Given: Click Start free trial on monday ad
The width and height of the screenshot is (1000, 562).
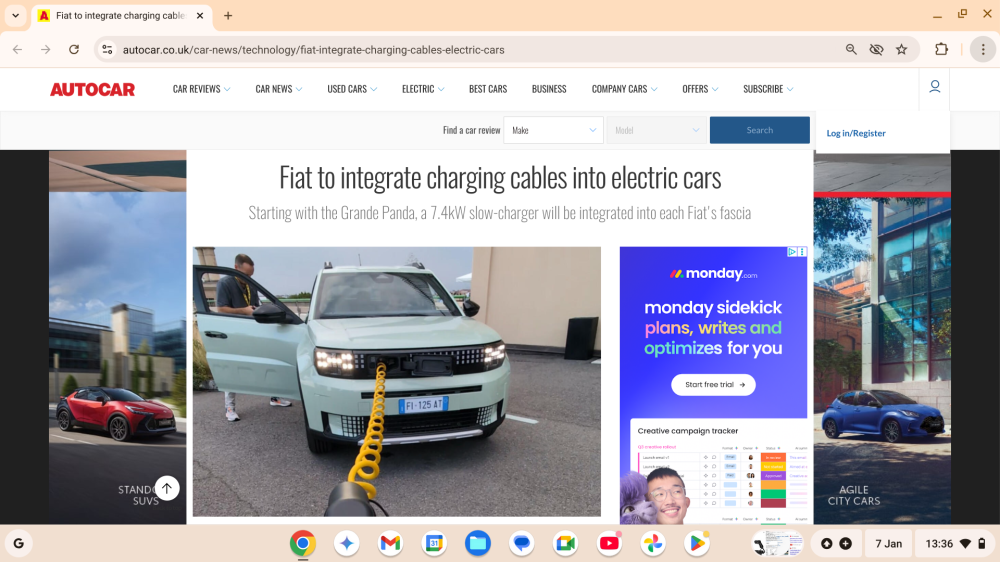Looking at the screenshot, I should (x=713, y=385).
